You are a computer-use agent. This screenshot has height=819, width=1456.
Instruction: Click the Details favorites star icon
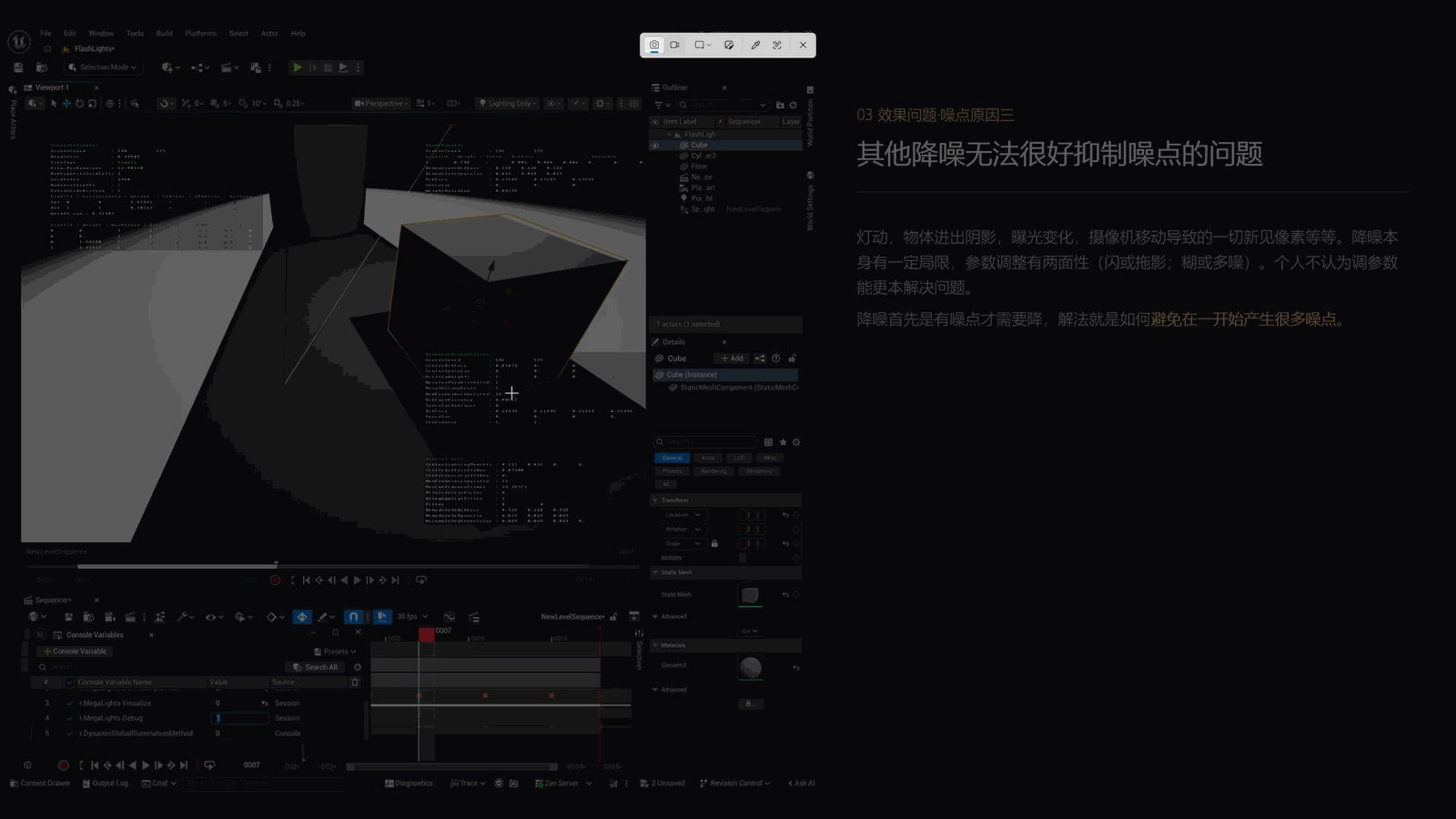point(783,442)
